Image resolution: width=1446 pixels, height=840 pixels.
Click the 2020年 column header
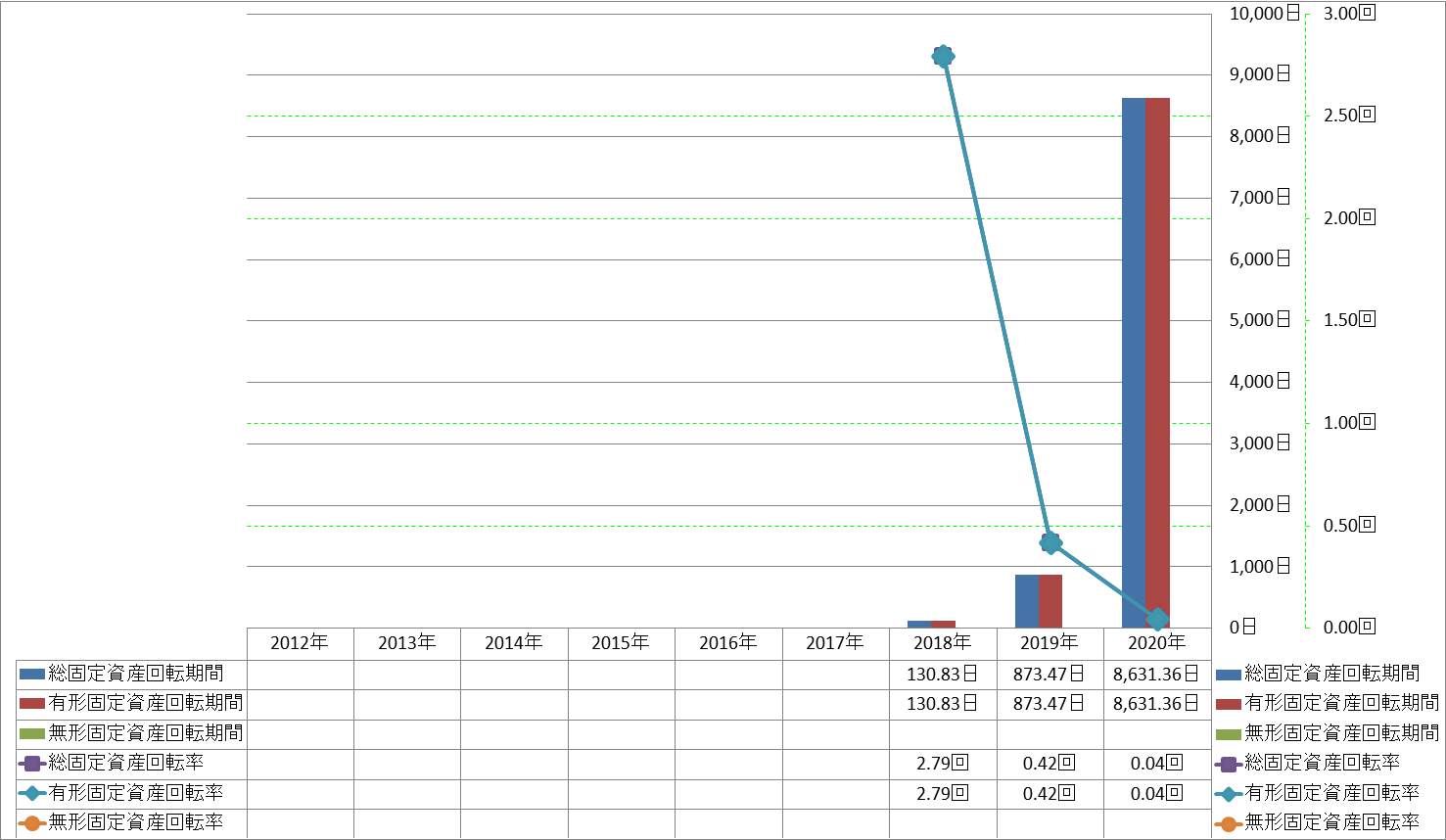coord(1157,643)
